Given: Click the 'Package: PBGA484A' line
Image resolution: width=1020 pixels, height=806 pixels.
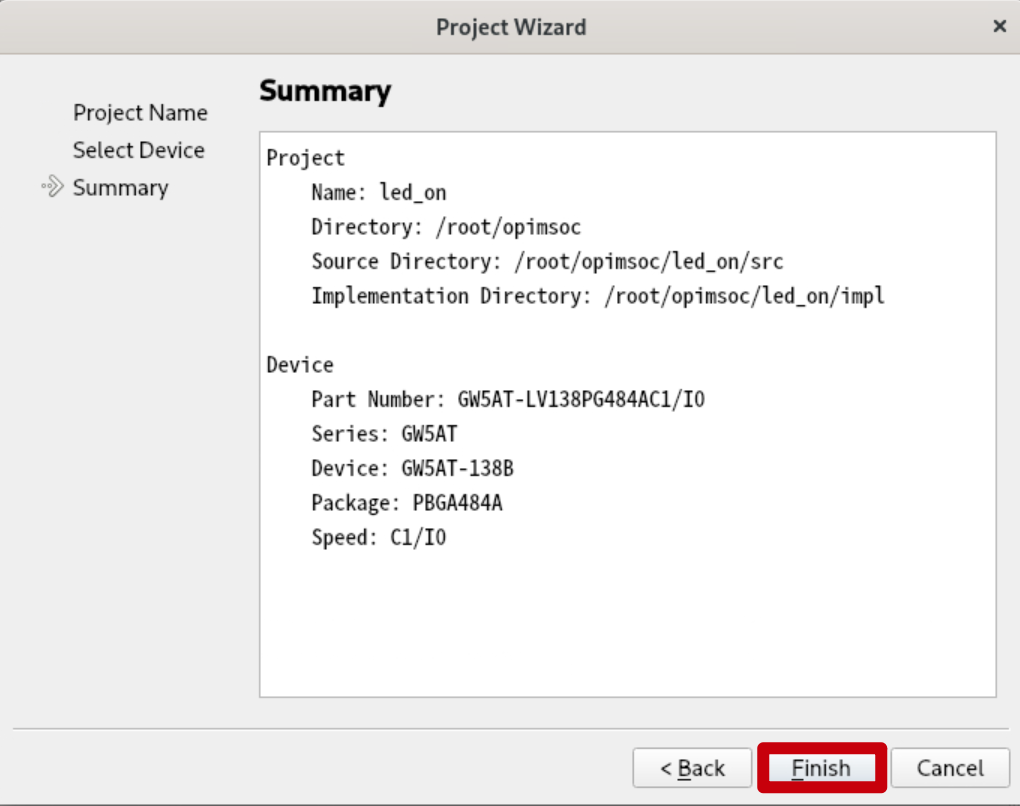Looking at the screenshot, I should [407, 503].
